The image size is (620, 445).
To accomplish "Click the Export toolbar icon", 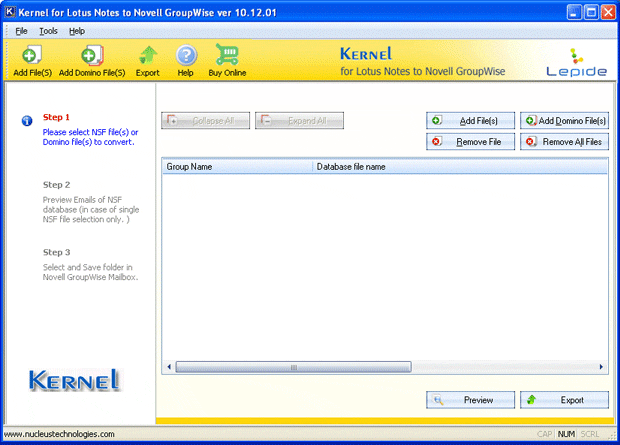I will pyautogui.click(x=147, y=57).
